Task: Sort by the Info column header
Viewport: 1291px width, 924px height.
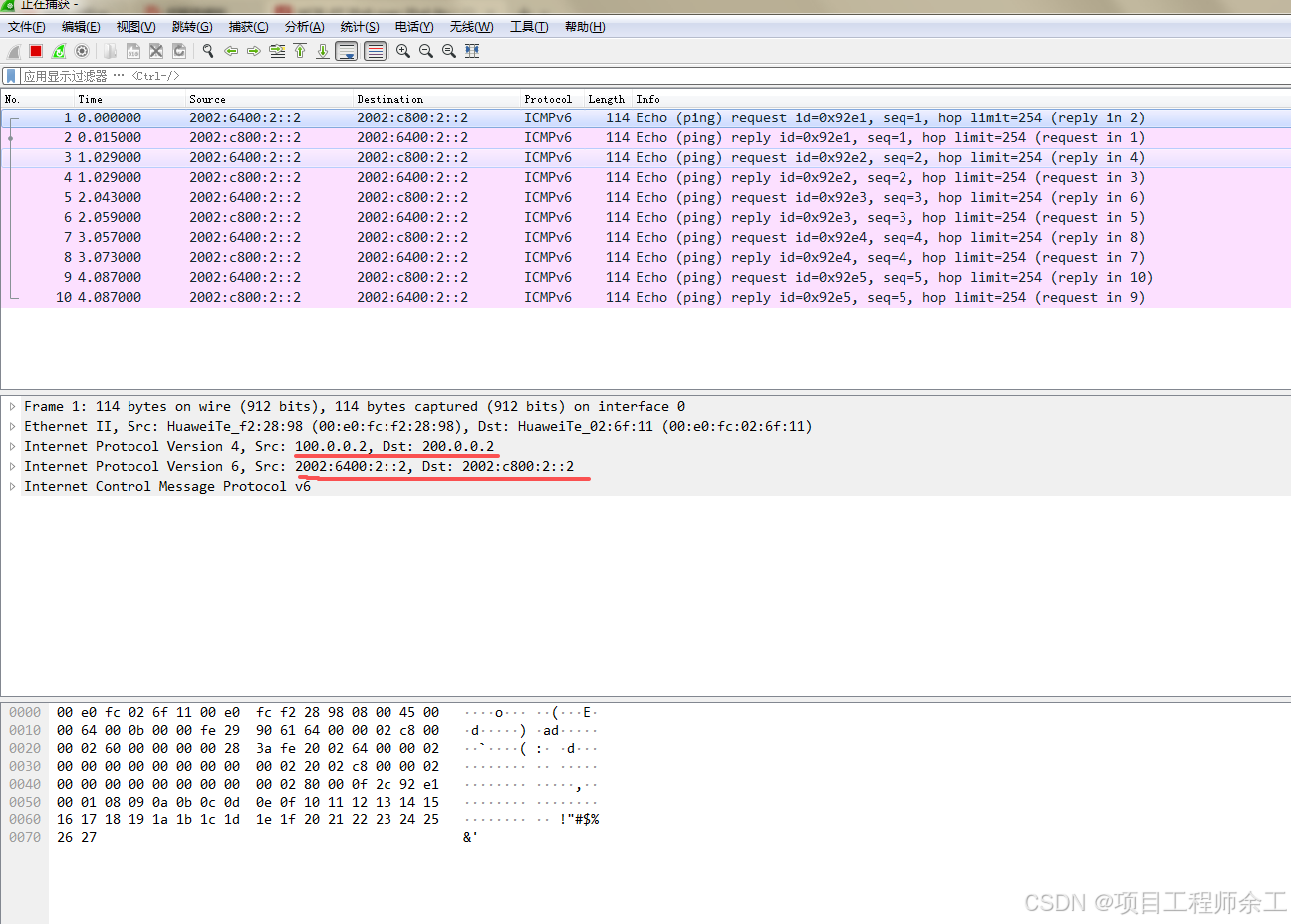Action: tap(961, 99)
